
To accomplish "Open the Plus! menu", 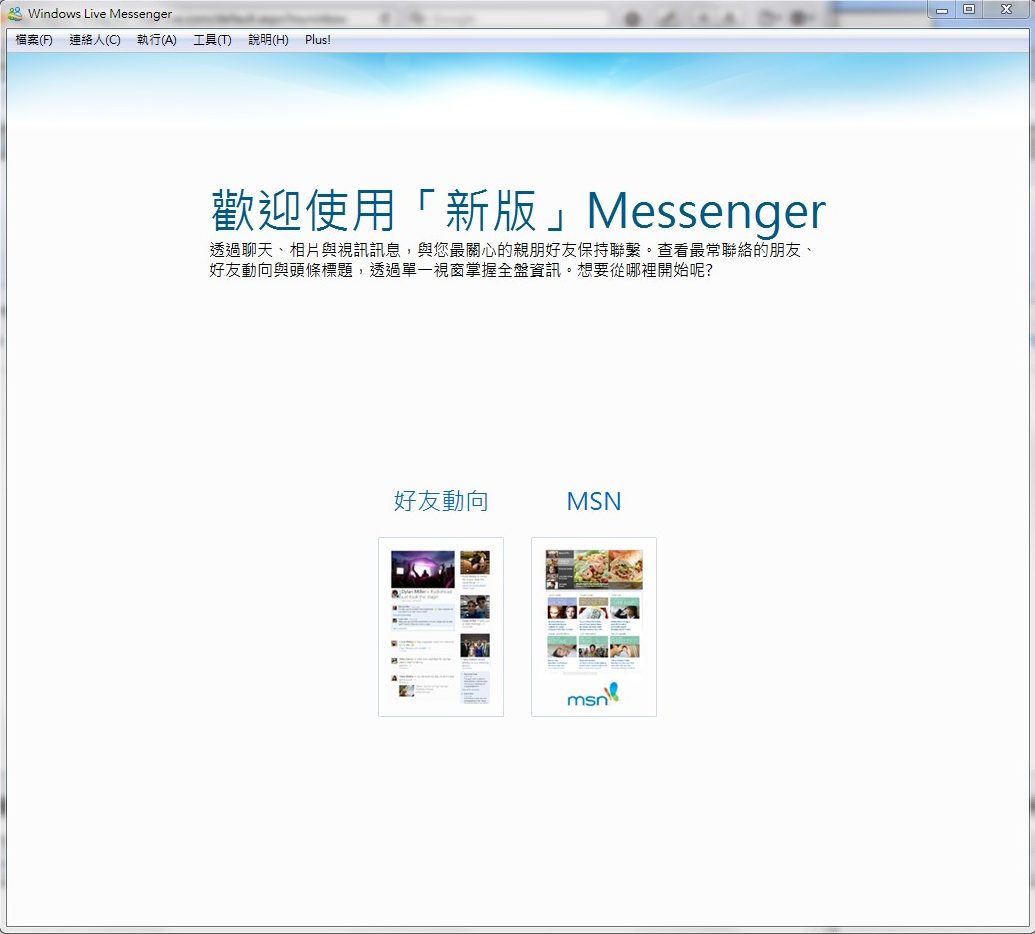I will (318, 40).
